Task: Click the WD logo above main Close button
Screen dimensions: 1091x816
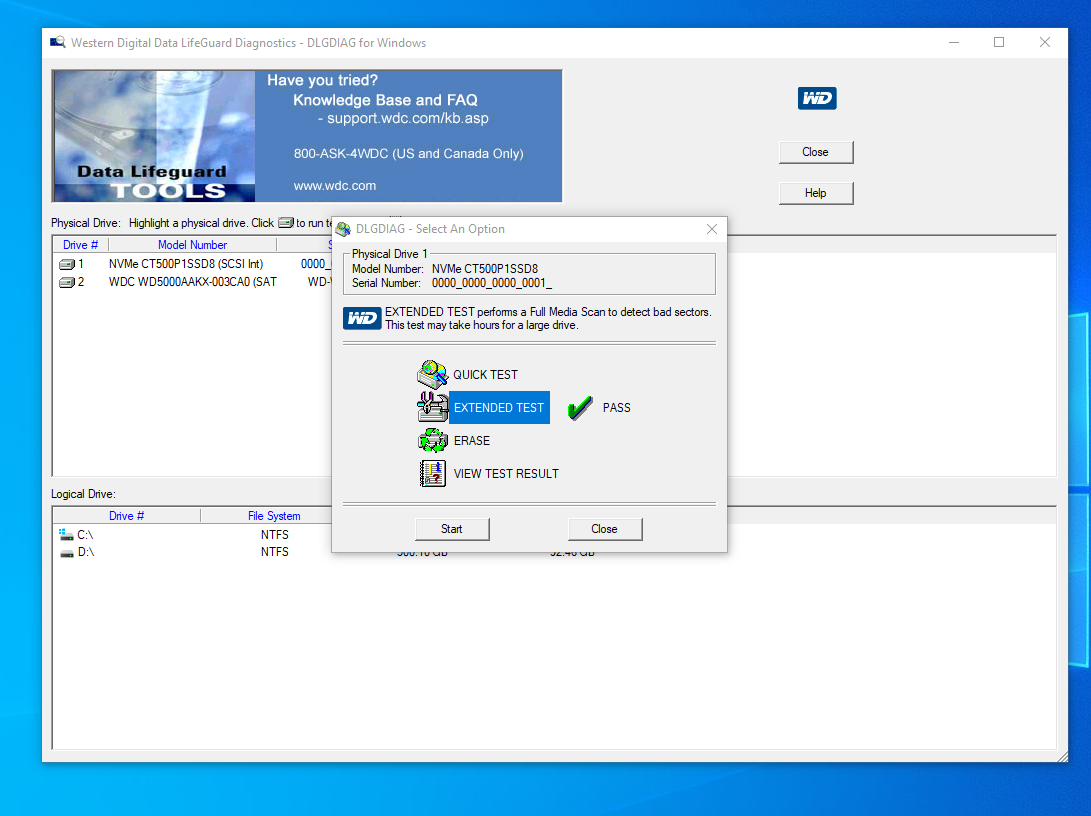Action: [x=817, y=98]
